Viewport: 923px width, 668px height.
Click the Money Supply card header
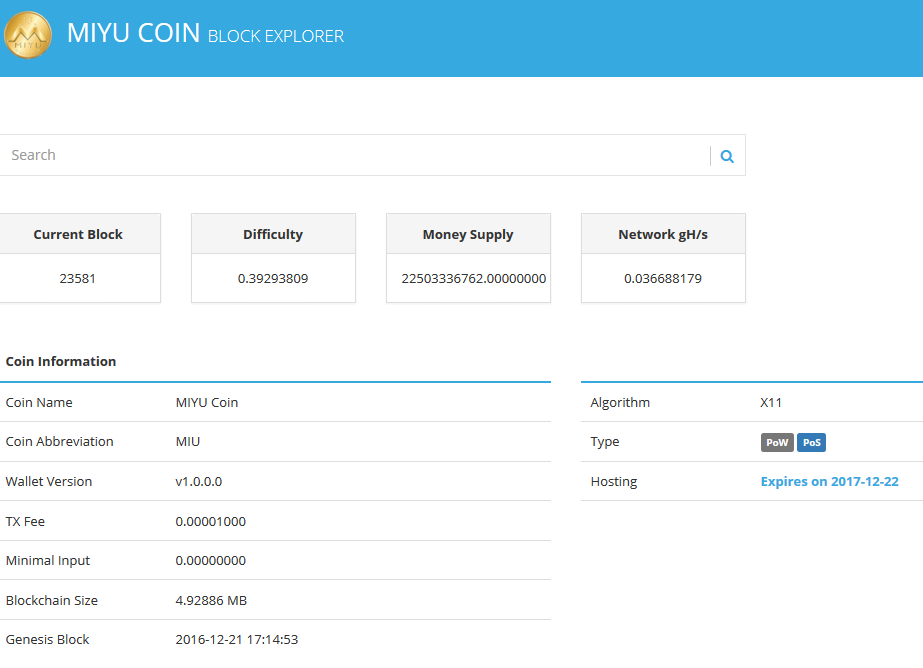coord(468,234)
